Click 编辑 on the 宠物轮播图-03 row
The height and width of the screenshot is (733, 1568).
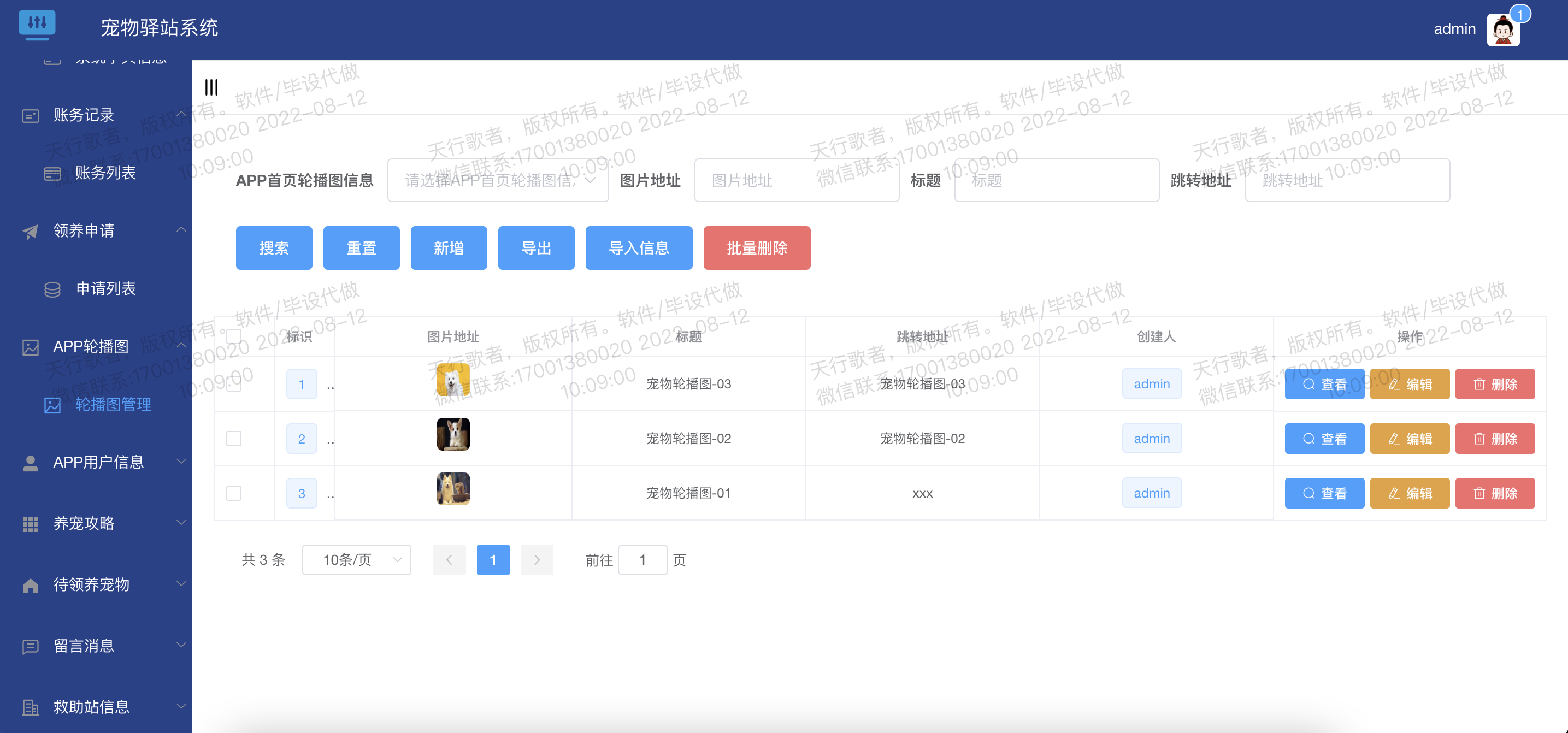point(1409,384)
